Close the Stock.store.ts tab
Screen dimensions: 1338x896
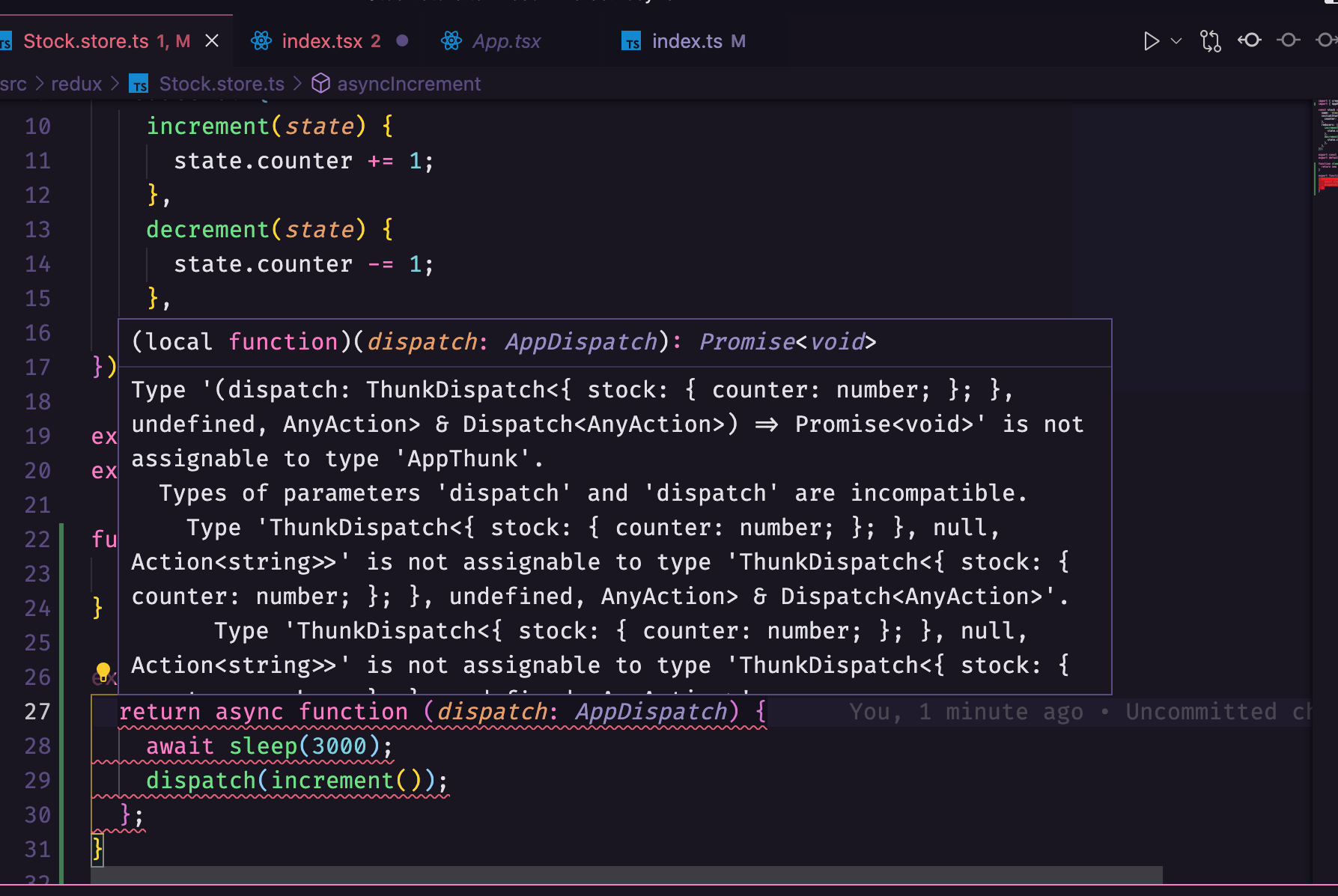point(213,40)
